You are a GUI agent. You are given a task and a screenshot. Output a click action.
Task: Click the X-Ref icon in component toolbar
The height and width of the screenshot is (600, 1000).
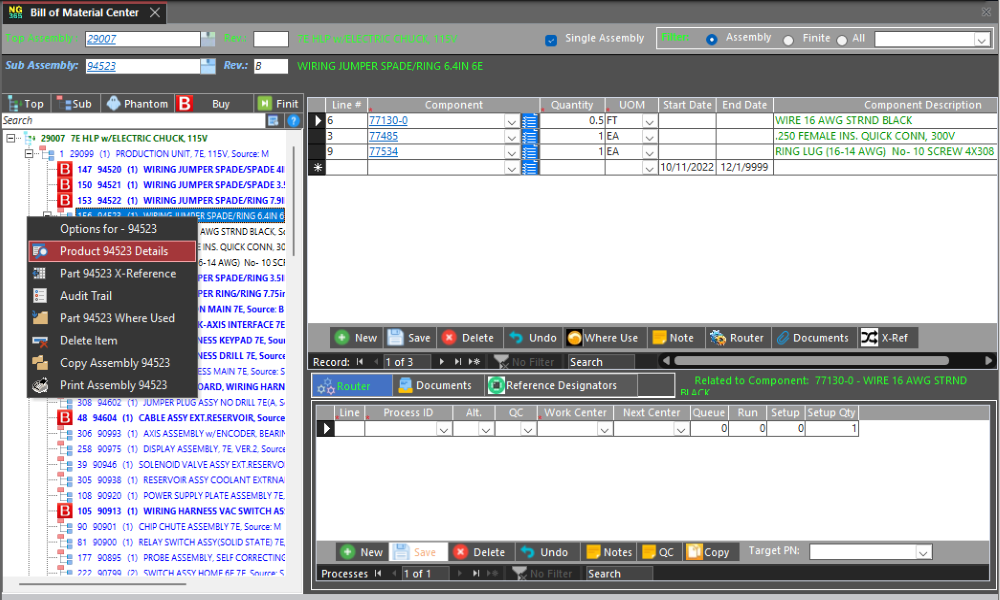pos(869,338)
